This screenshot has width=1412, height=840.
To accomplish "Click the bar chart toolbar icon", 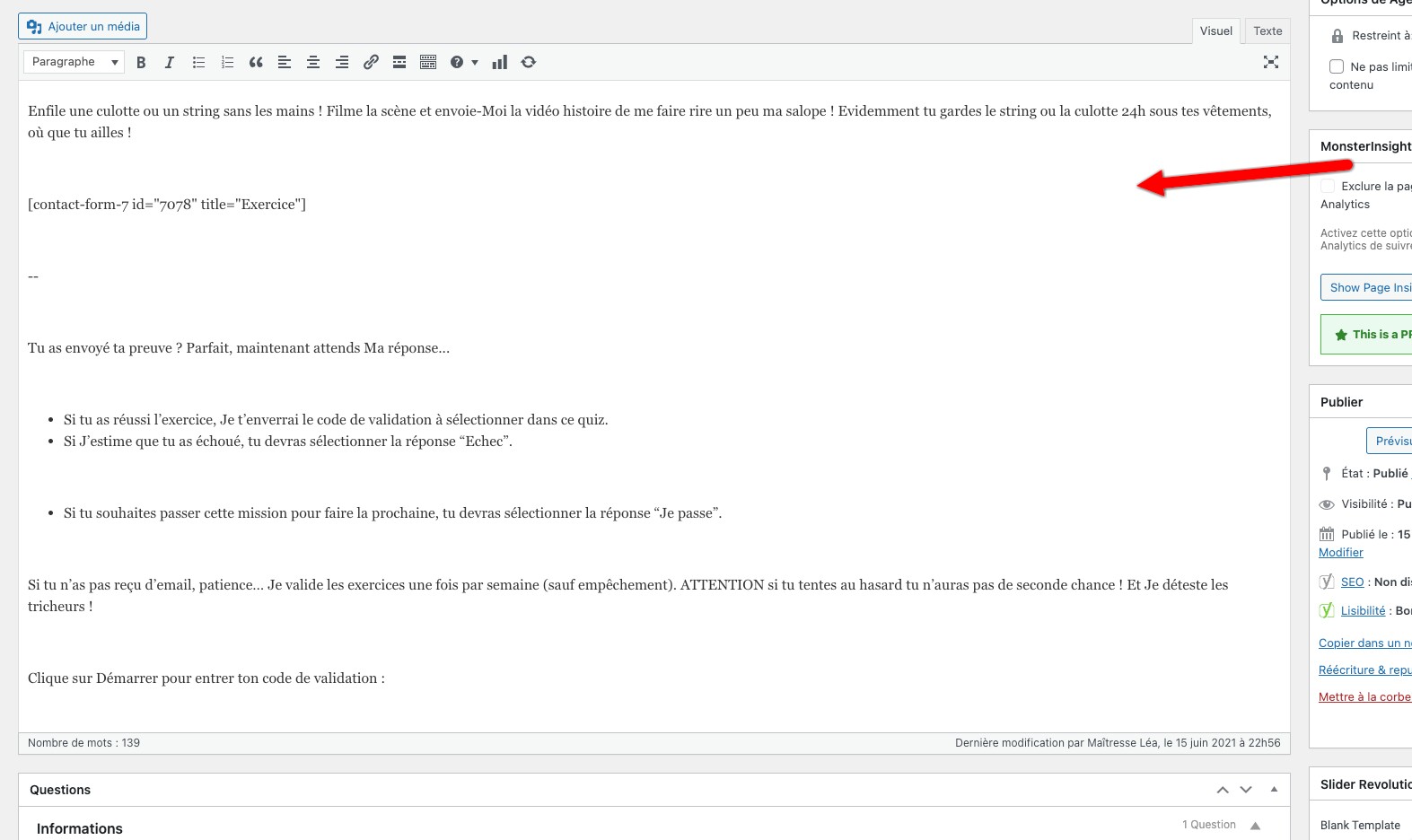I will [x=500, y=62].
